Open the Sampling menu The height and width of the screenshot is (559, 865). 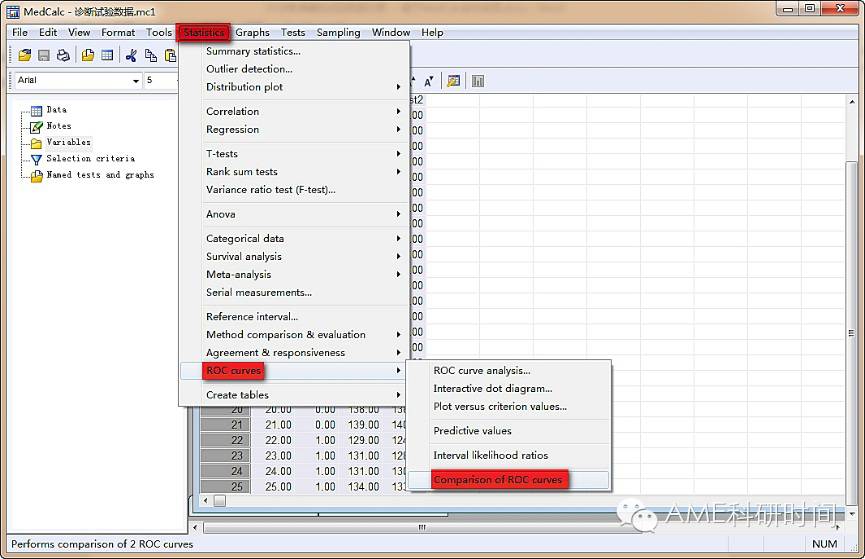pyautogui.click(x=338, y=33)
